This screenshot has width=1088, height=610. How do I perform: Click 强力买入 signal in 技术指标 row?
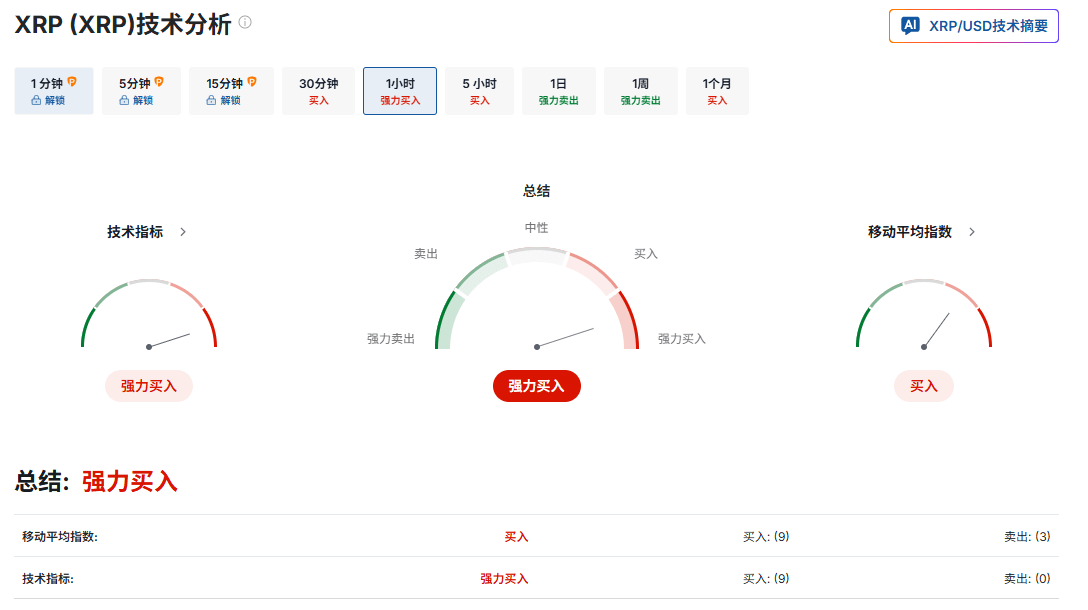(x=504, y=579)
